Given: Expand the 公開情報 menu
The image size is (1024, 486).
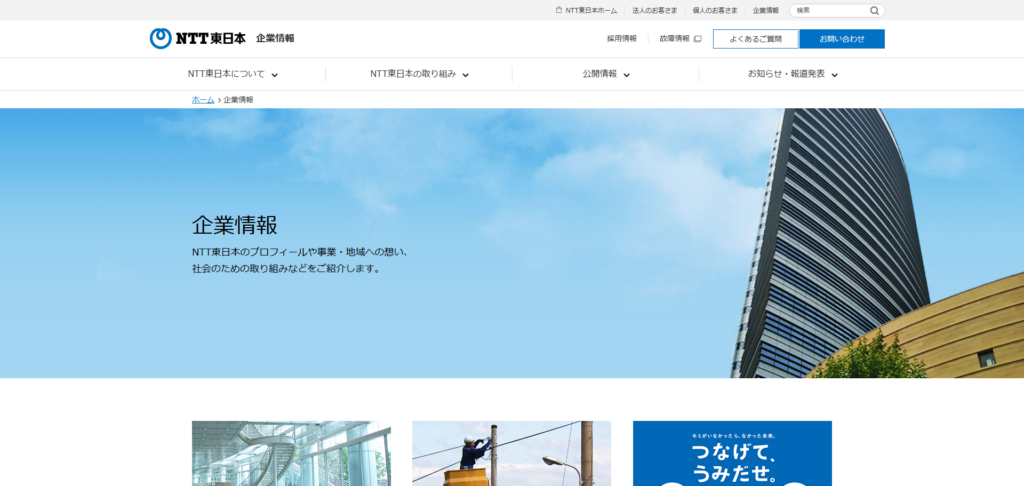Looking at the screenshot, I should click(x=606, y=74).
